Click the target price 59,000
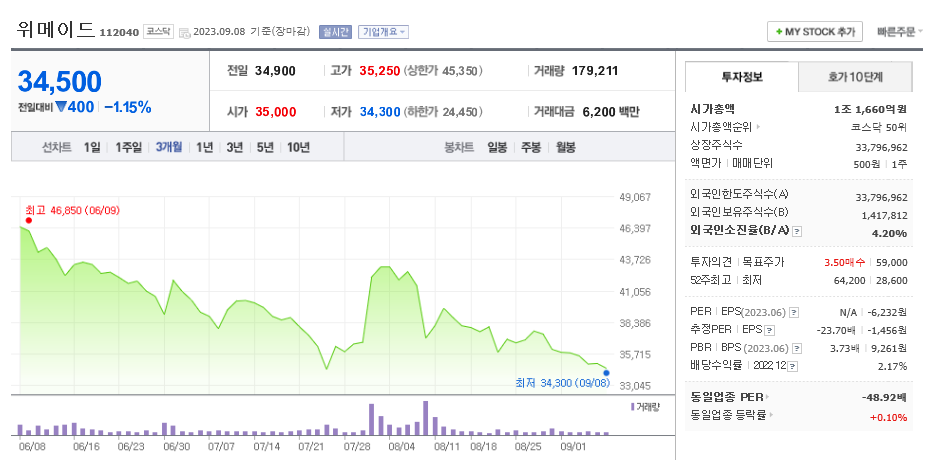Screen dimensions: 944x460 [890, 263]
